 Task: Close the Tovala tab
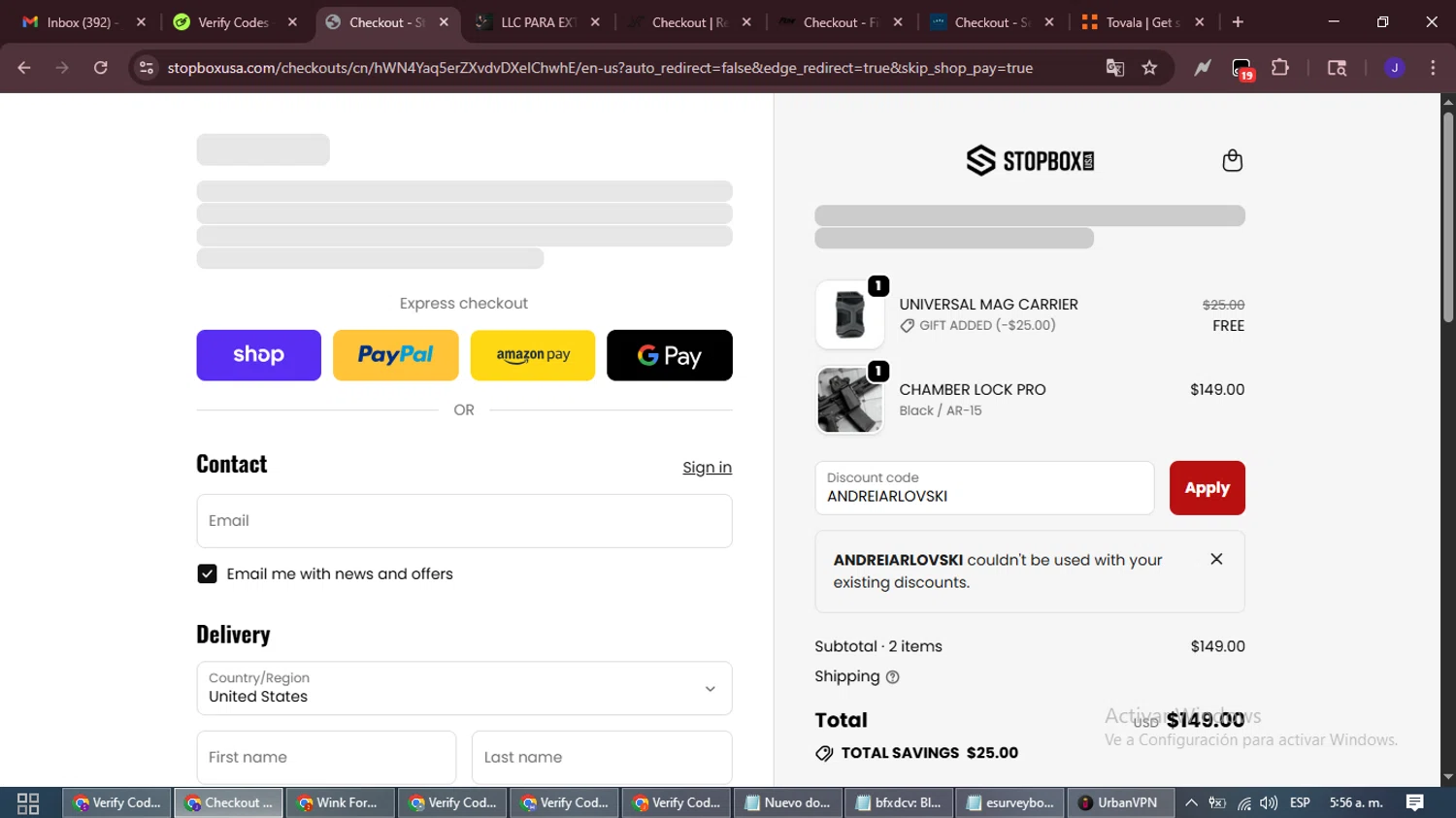click(x=1200, y=22)
